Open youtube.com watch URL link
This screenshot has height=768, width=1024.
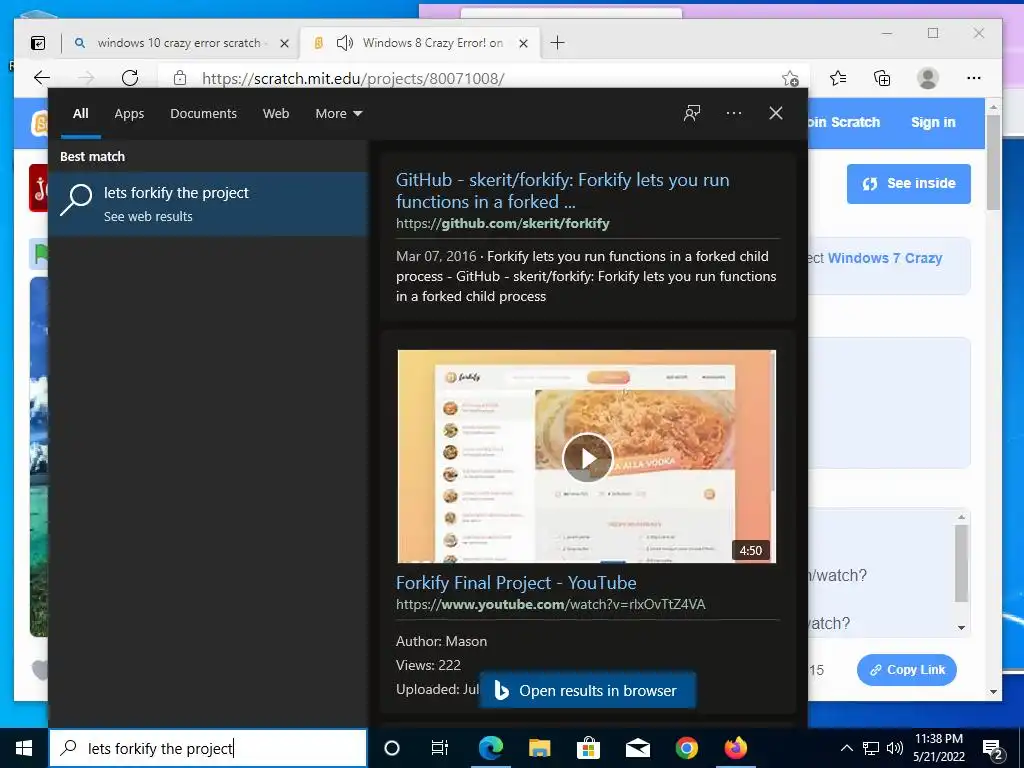click(551, 604)
